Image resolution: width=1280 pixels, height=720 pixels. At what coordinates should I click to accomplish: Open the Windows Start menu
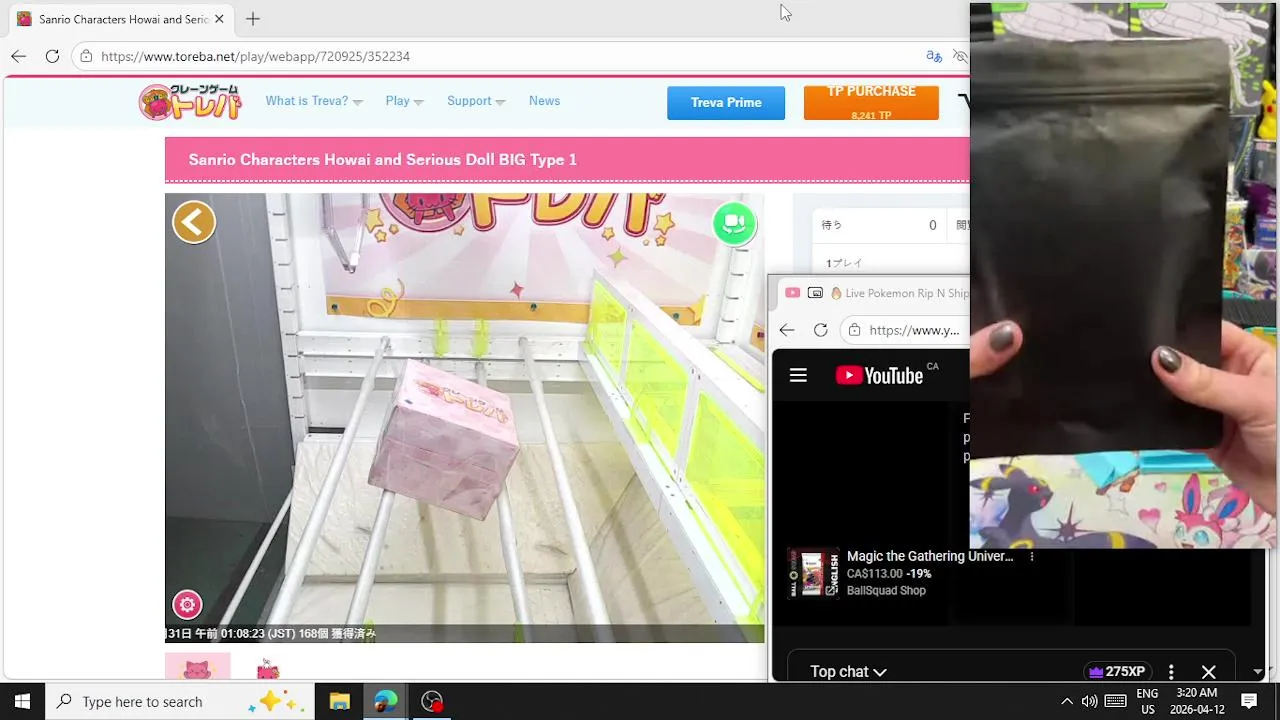tap(22, 701)
